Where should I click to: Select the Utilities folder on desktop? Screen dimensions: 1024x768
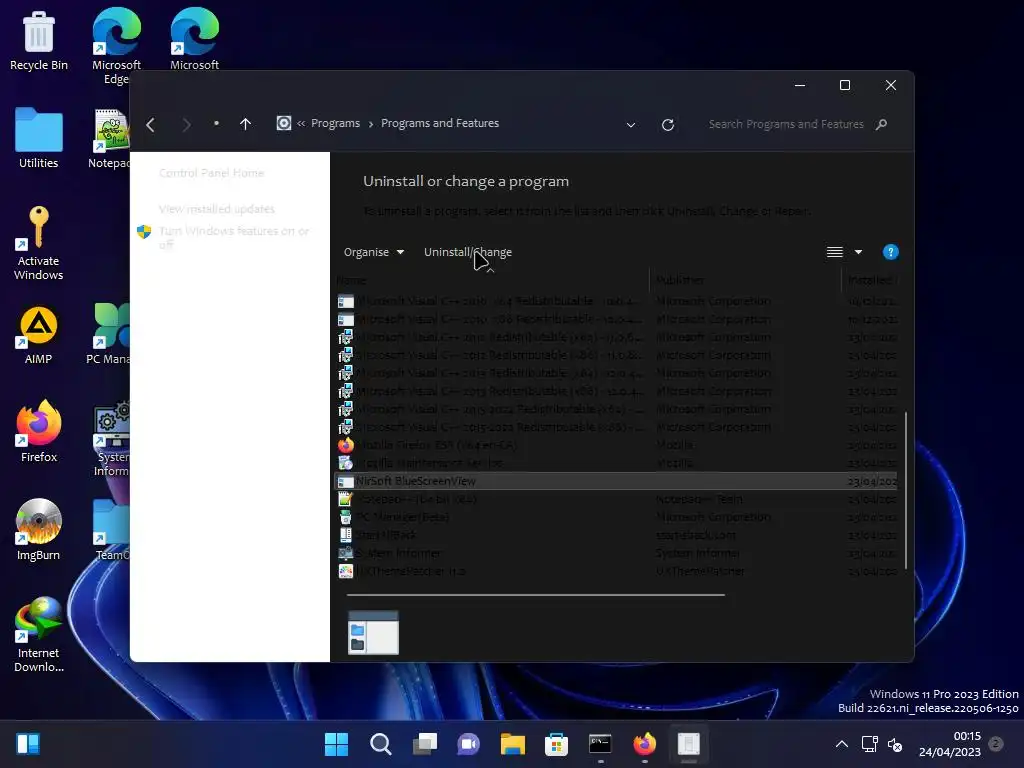pyautogui.click(x=39, y=138)
